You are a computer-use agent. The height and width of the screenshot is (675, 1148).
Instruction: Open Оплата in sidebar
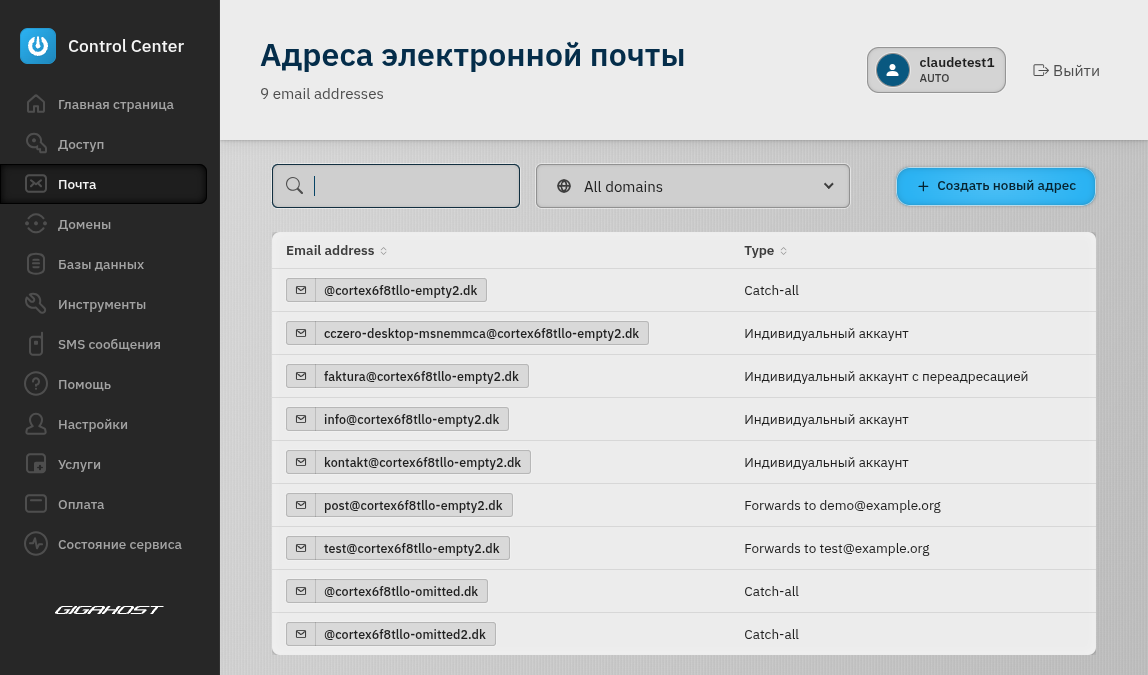coord(103,504)
